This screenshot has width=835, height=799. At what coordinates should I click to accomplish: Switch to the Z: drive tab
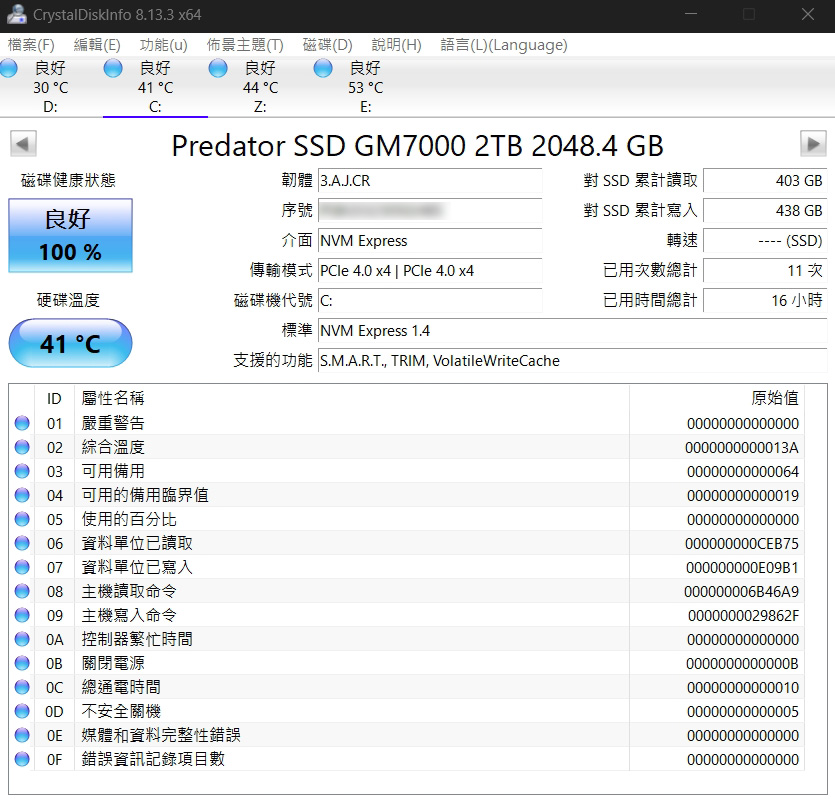point(260,88)
